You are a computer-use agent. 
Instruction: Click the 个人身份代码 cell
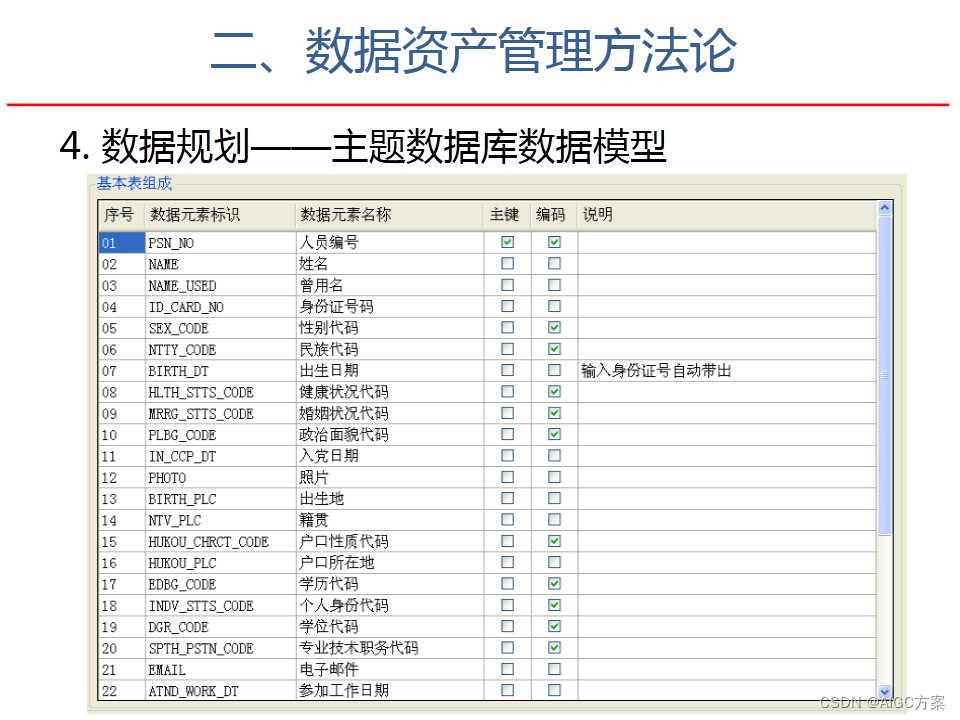point(389,606)
